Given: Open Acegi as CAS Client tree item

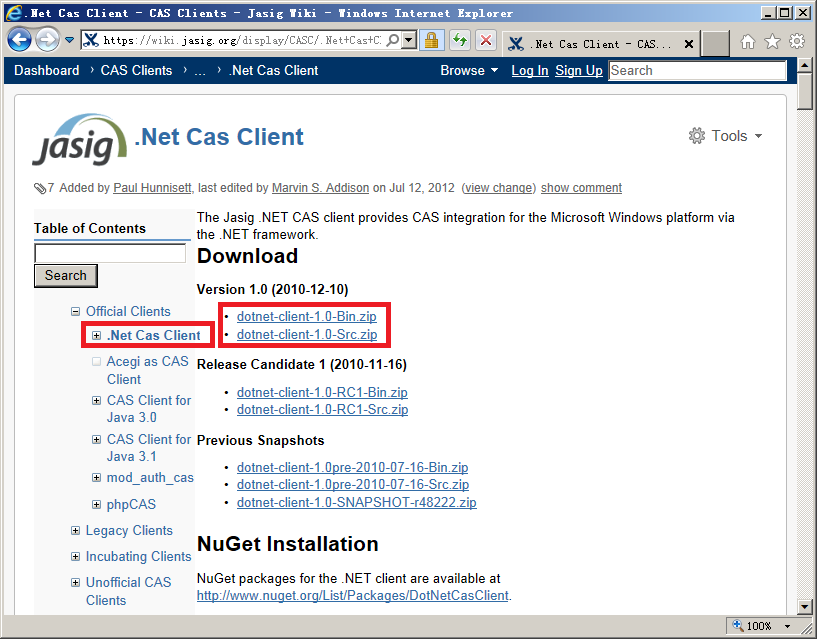Looking at the screenshot, I should pos(147,370).
